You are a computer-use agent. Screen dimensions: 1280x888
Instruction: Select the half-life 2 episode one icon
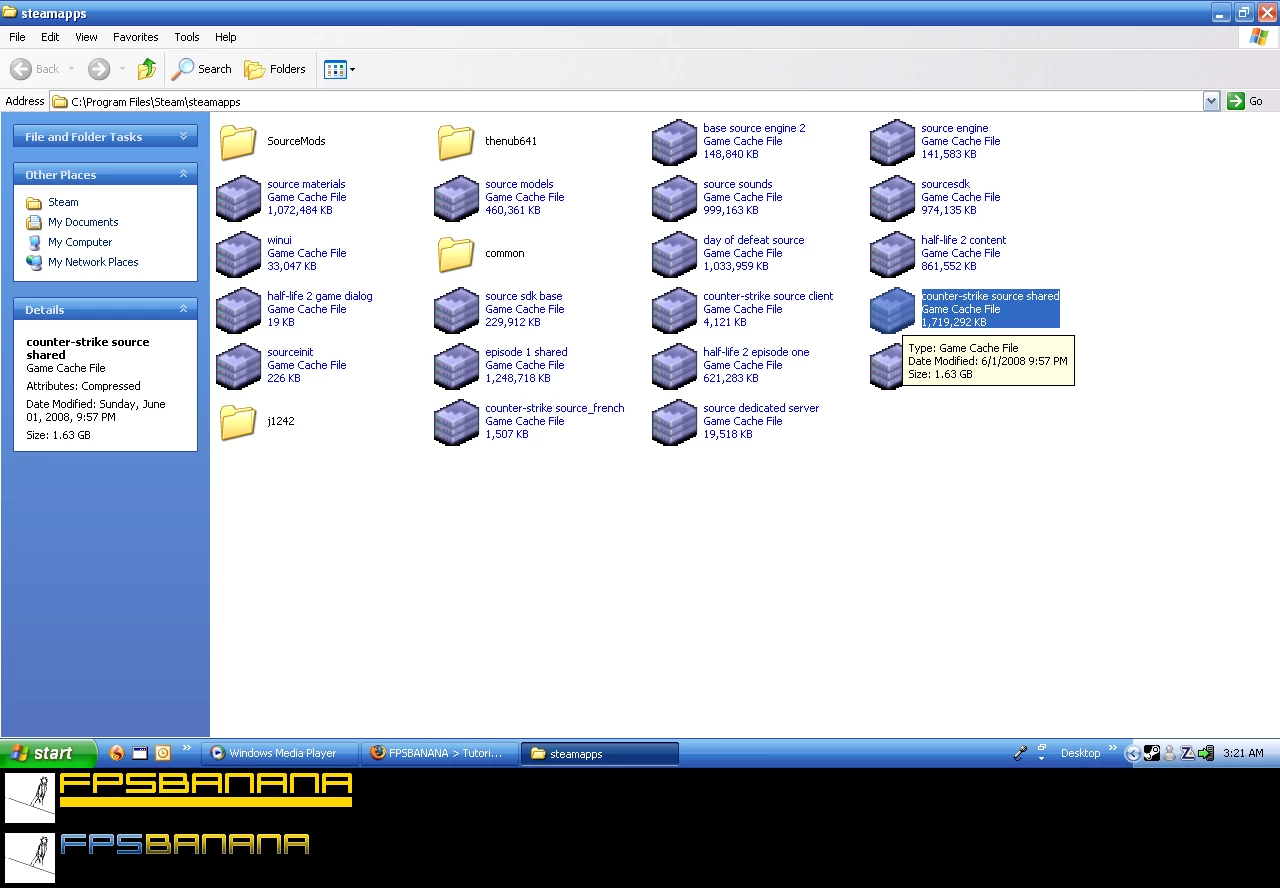pos(674,366)
